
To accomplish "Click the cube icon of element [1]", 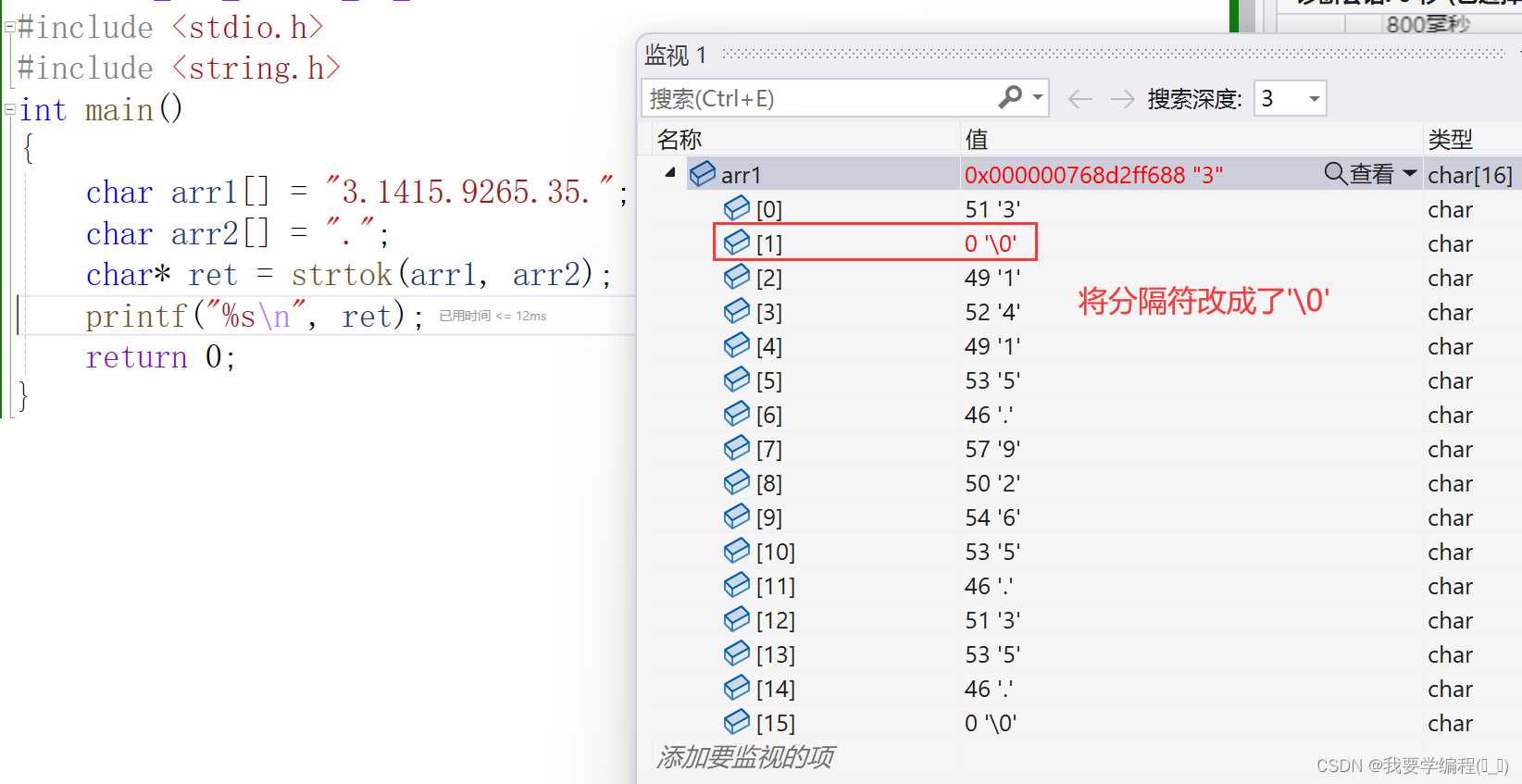I will tap(737, 243).
